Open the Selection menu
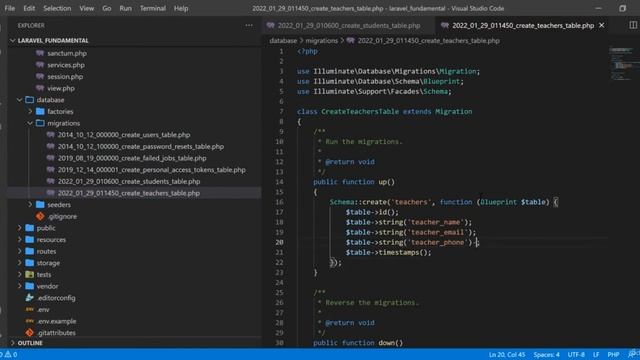640x360 pixels. coord(57,8)
